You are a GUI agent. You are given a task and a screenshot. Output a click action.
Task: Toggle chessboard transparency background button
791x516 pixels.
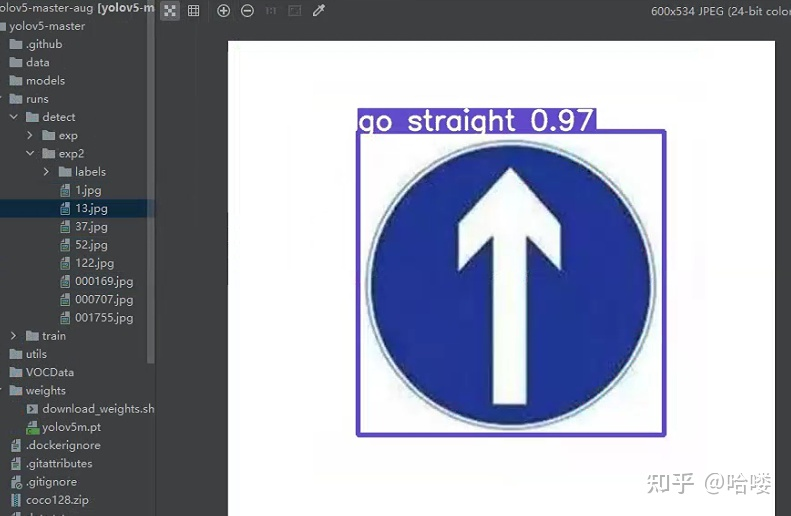click(170, 11)
